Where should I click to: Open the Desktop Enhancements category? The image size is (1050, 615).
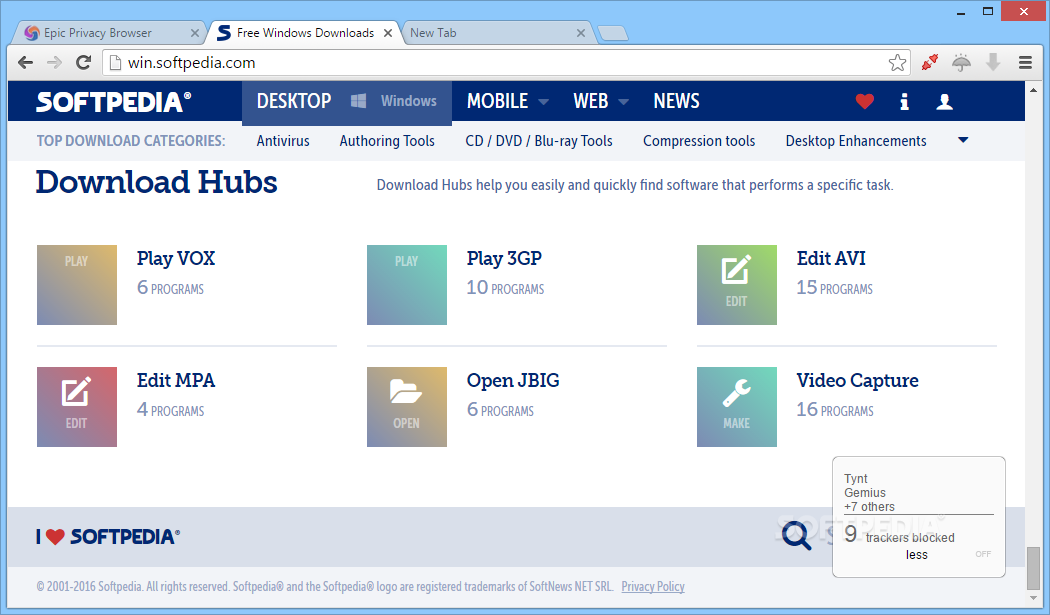[856, 141]
